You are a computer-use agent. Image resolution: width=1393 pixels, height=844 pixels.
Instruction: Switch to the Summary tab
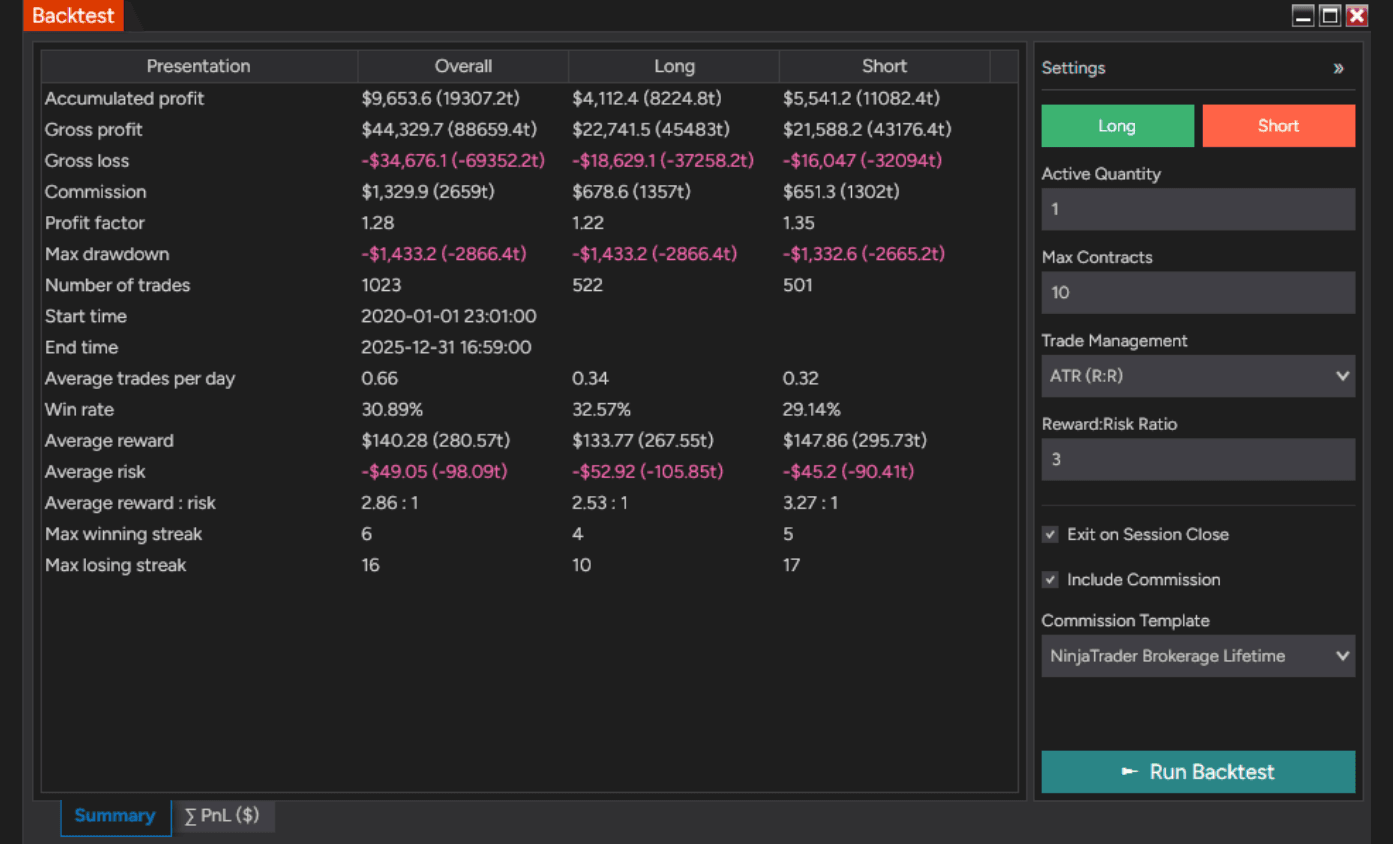pos(115,816)
